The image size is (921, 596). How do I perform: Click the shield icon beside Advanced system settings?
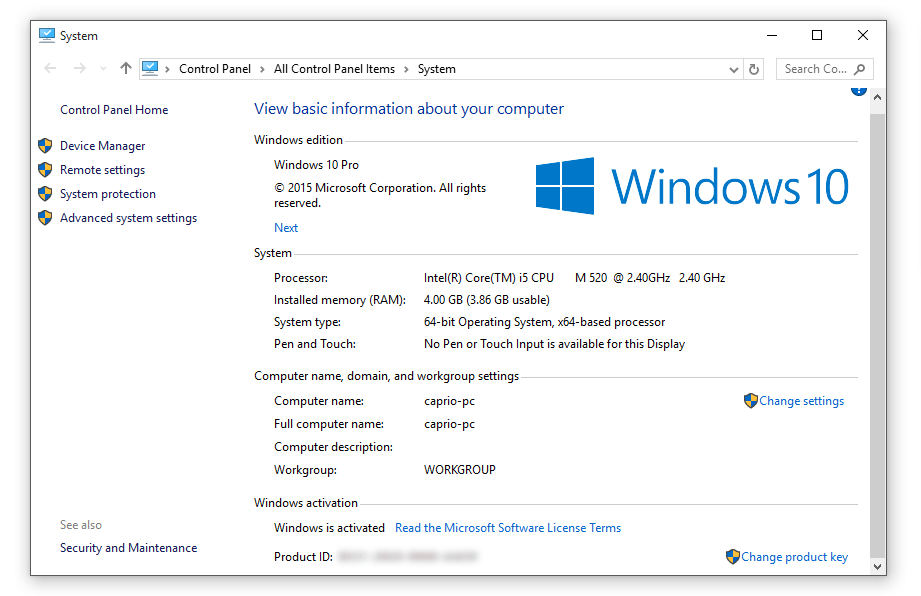45,218
